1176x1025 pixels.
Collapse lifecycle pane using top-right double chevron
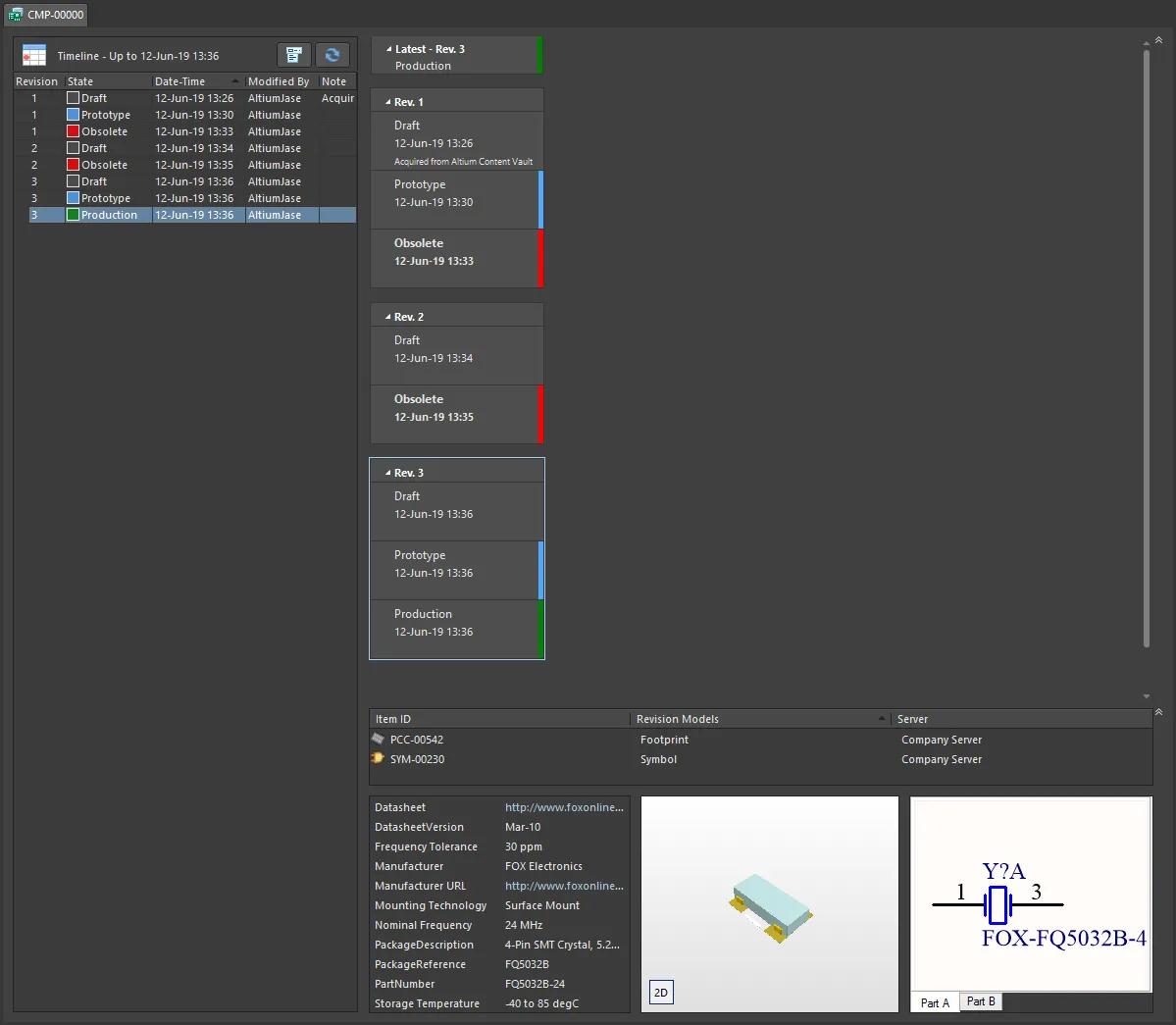pyautogui.click(x=1158, y=40)
